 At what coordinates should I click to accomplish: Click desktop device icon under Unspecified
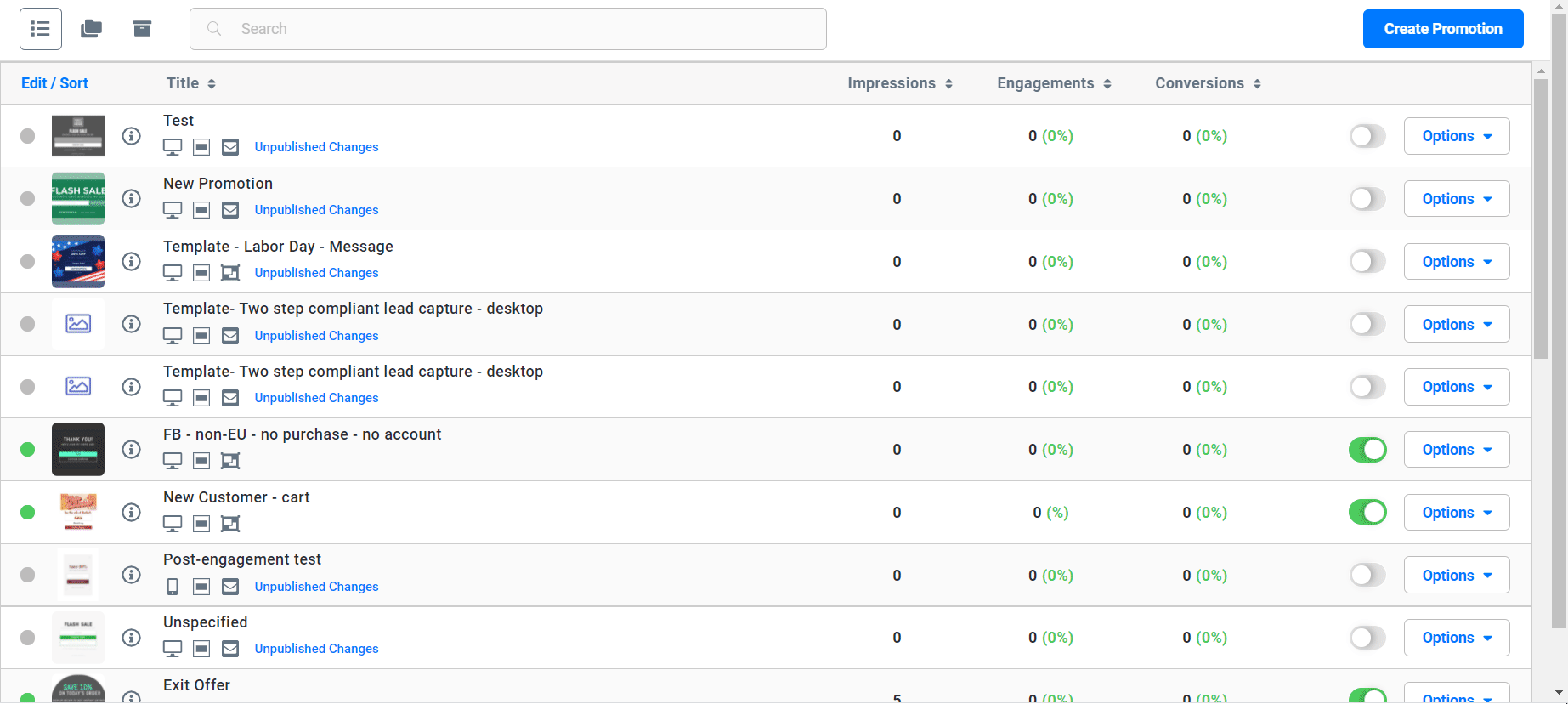coord(173,649)
